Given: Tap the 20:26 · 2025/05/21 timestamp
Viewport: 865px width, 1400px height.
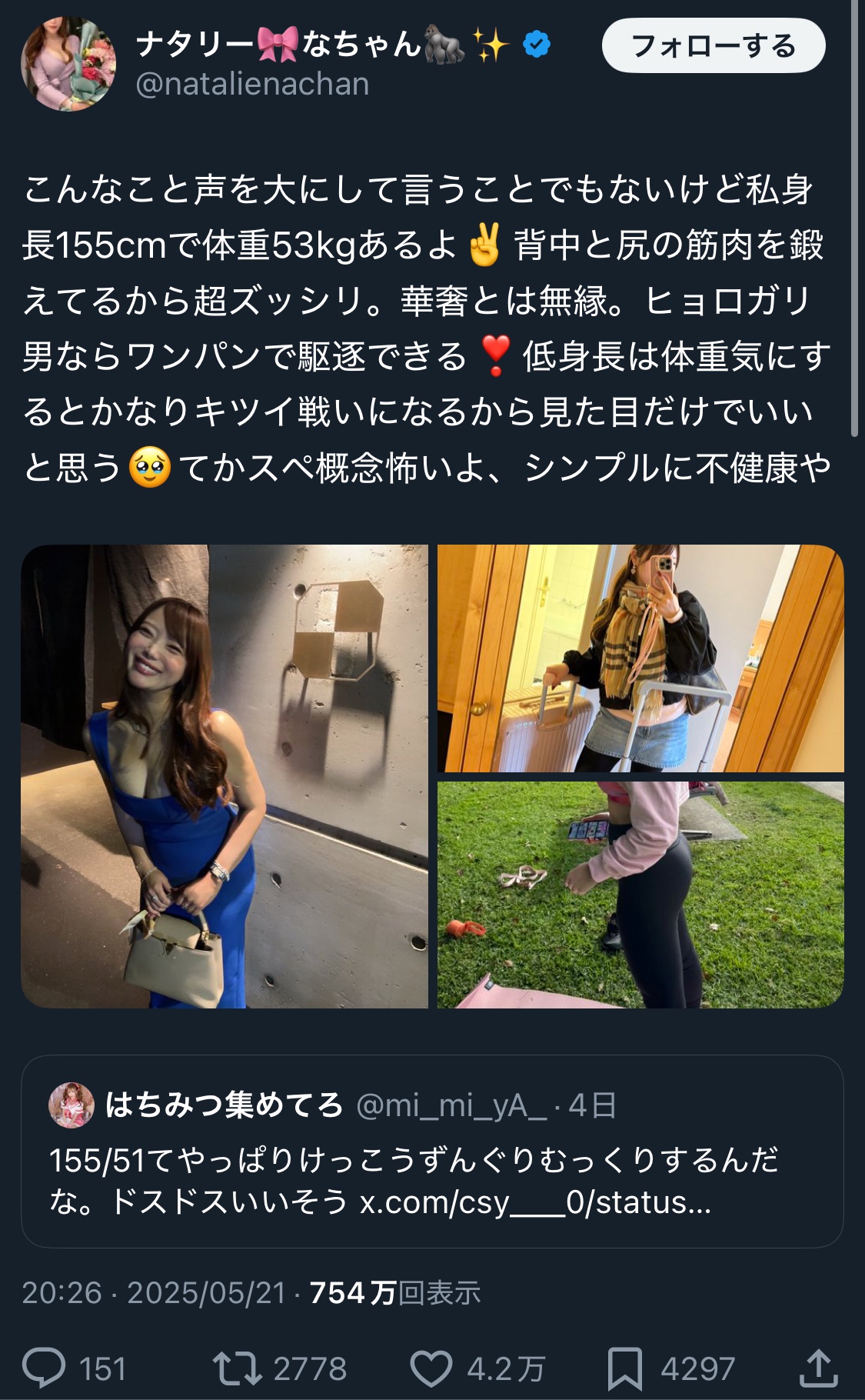Looking at the screenshot, I should (x=154, y=1293).
